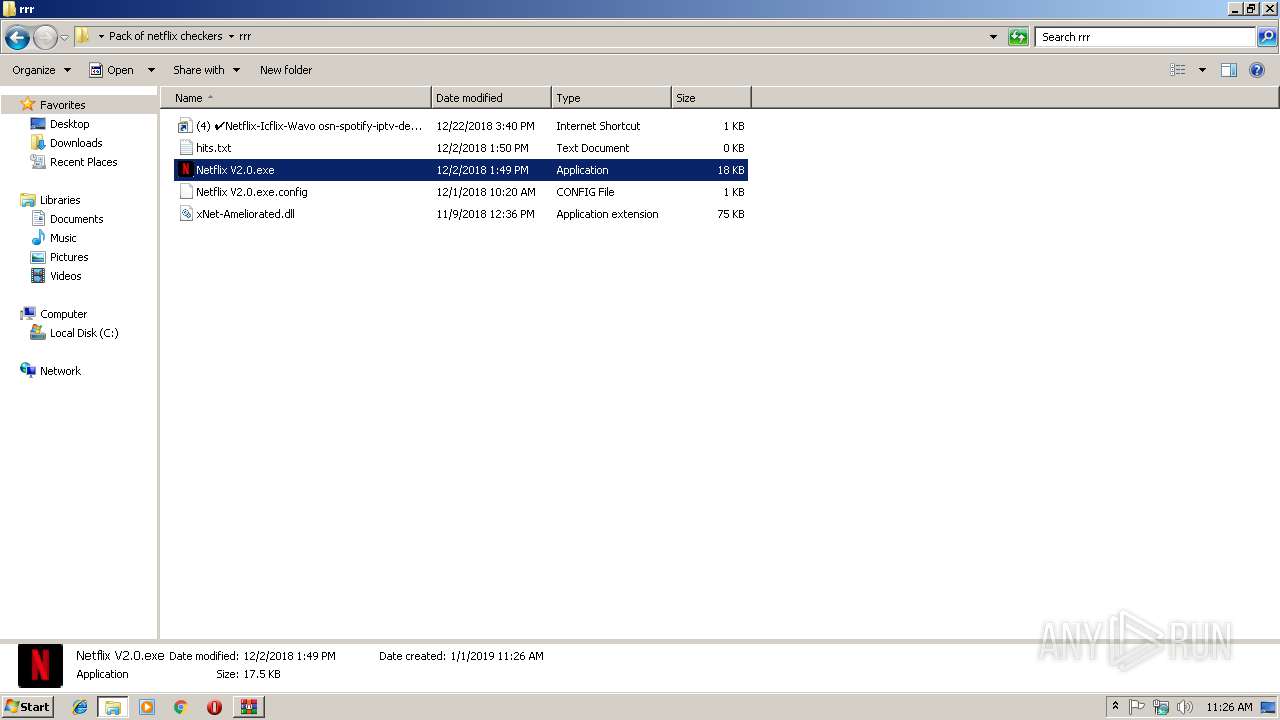Open the 'Share with' menu

point(206,70)
